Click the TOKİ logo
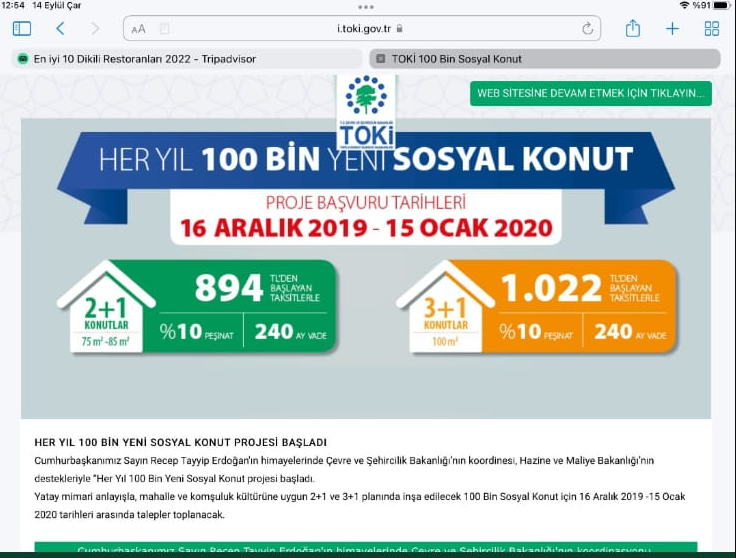The width and height of the screenshot is (736, 558). [366, 112]
